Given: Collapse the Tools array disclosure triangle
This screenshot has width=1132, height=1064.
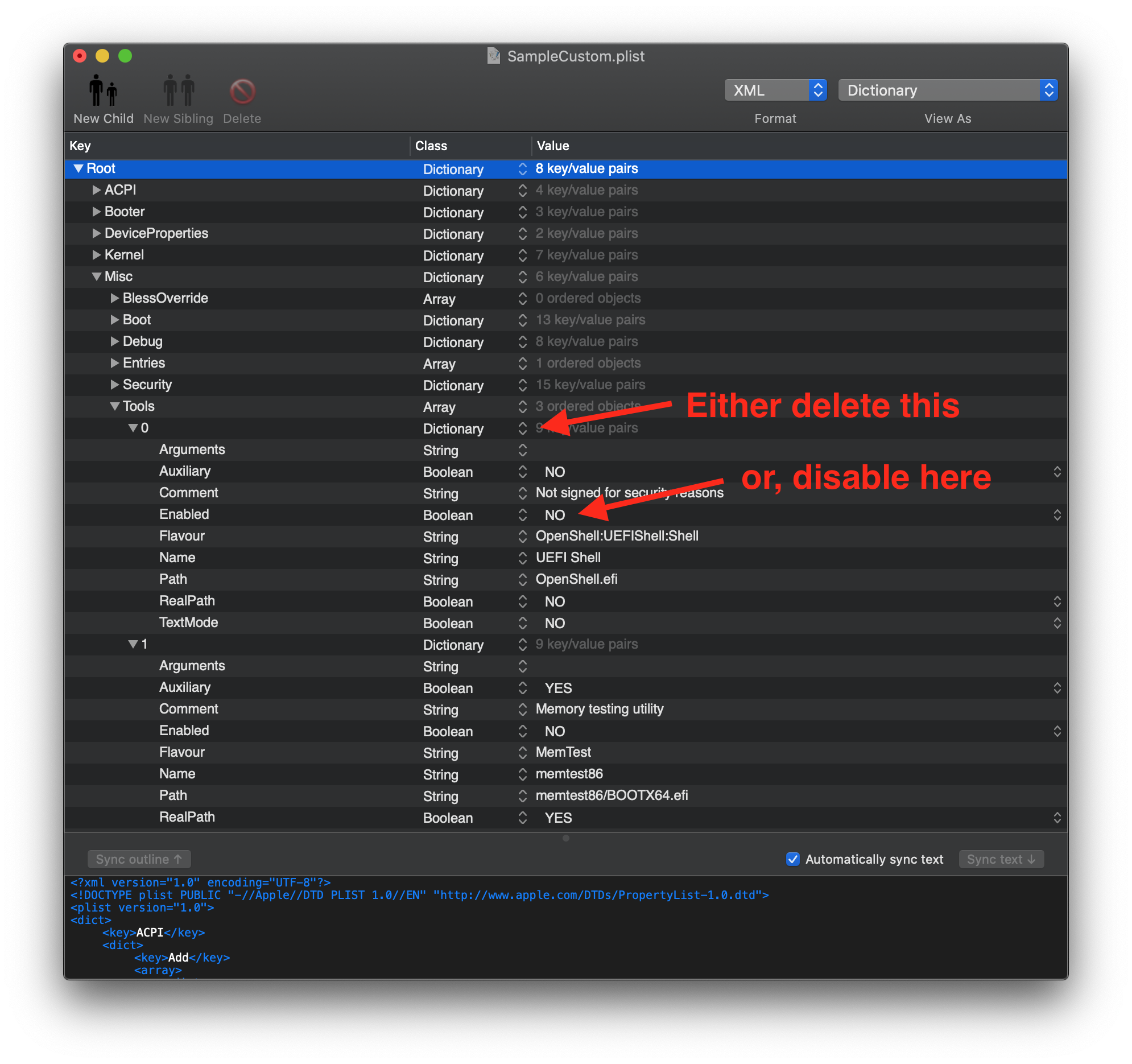Looking at the screenshot, I should 114,407.
